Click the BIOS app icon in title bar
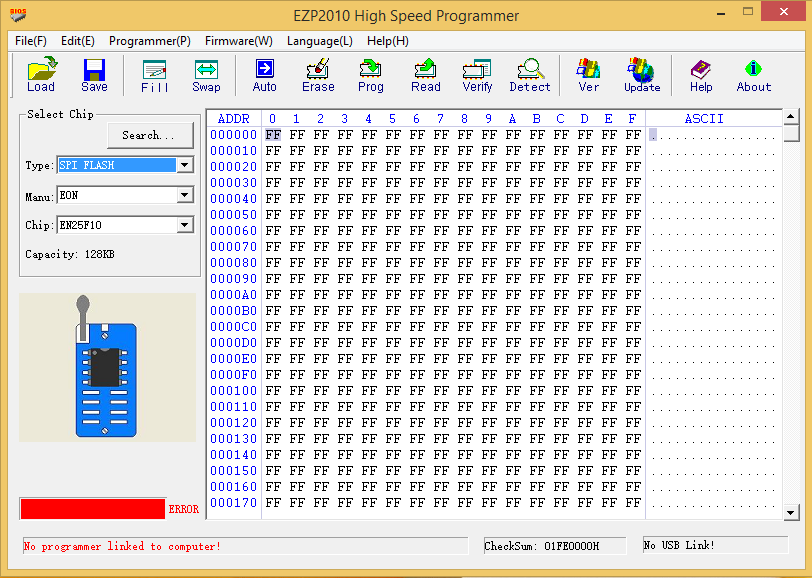 coord(18,14)
